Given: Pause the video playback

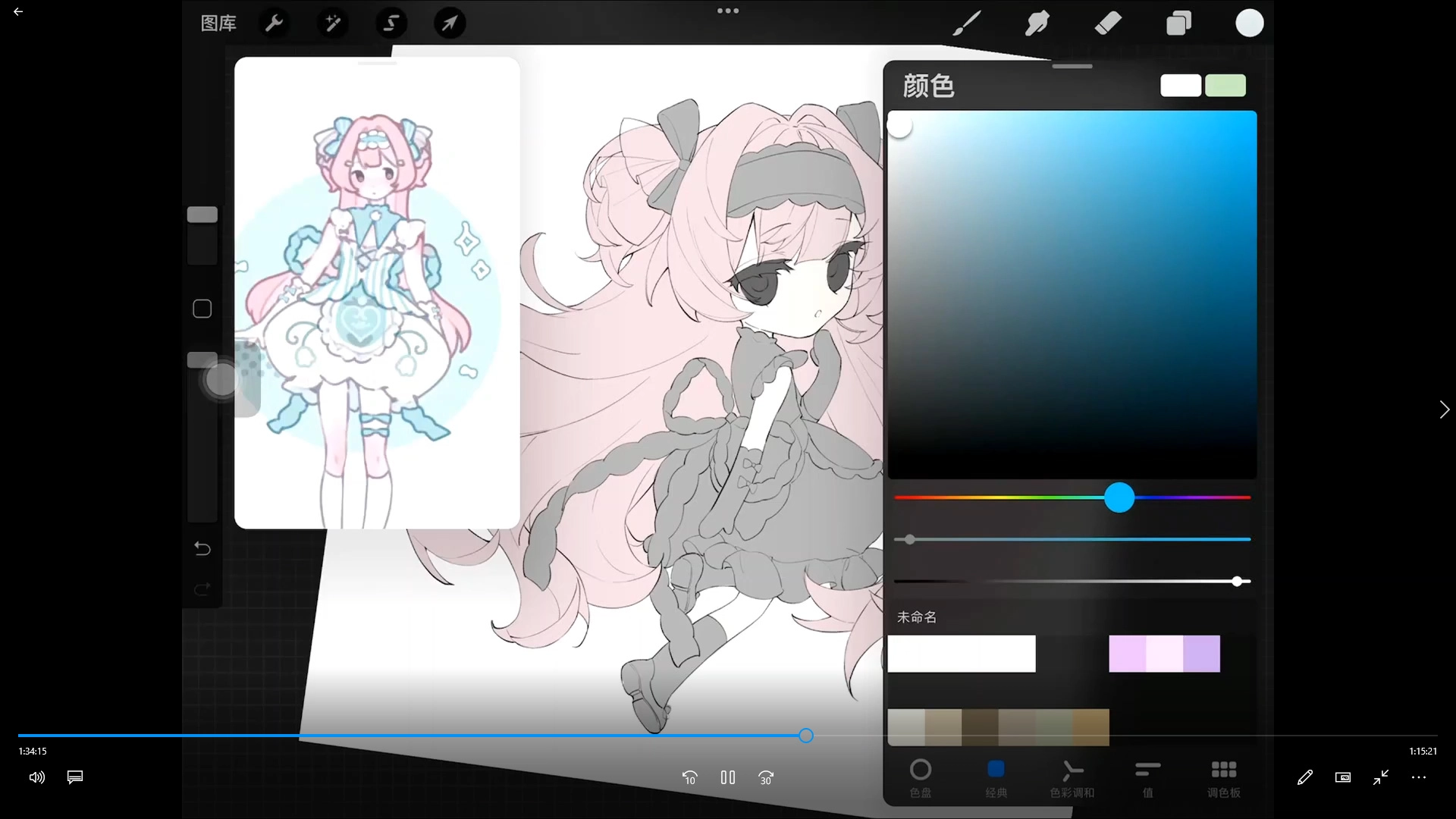Looking at the screenshot, I should coord(728,777).
